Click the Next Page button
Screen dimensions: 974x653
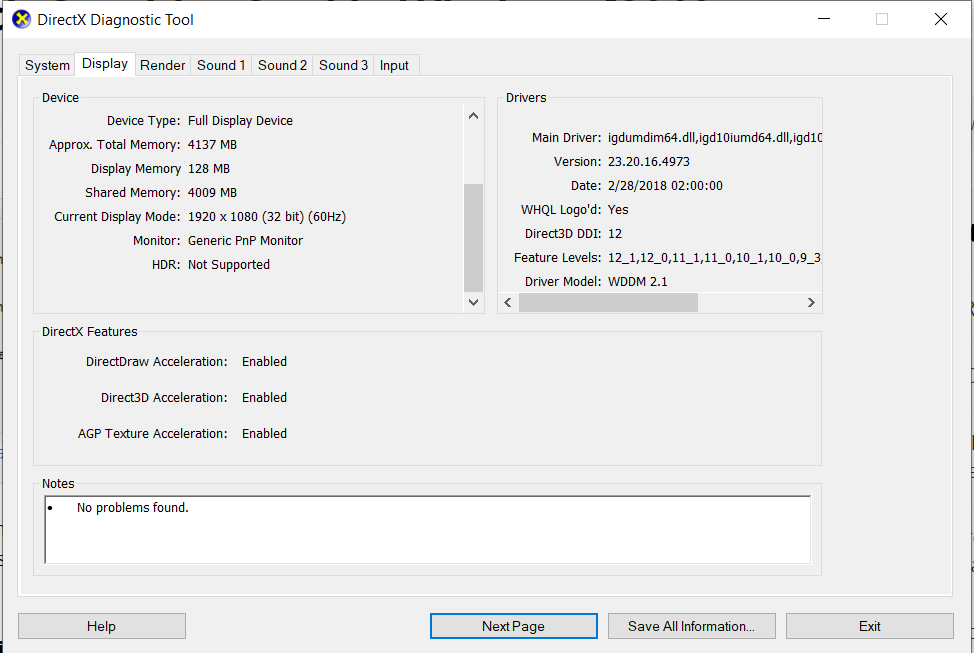(514, 626)
